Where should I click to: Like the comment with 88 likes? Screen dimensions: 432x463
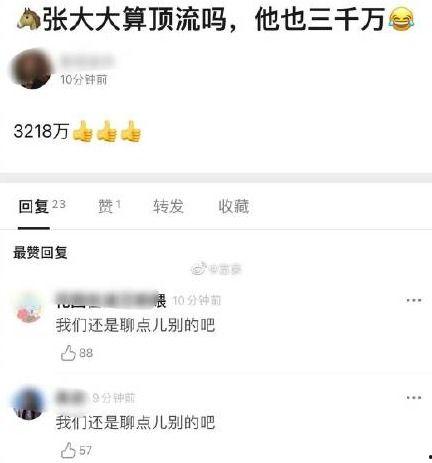pos(68,353)
